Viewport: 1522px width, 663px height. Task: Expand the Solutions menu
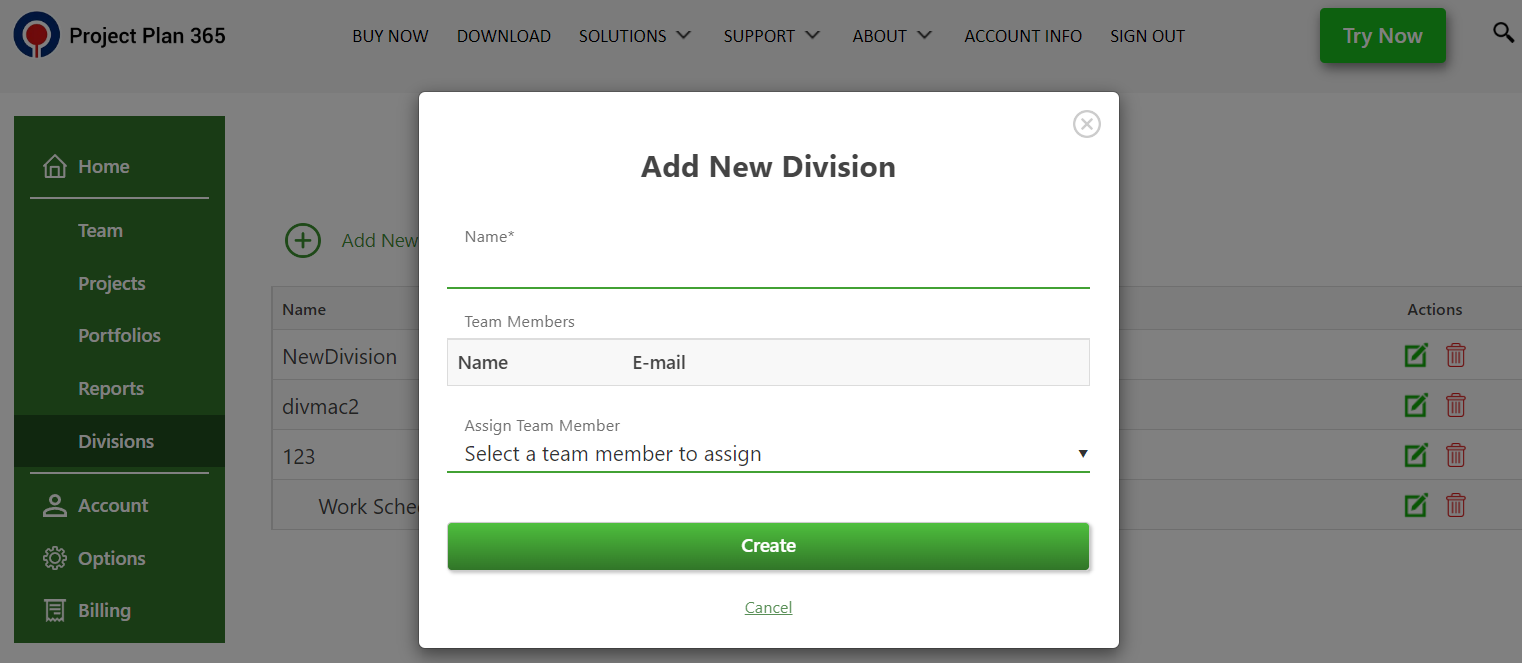click(635, 36)
